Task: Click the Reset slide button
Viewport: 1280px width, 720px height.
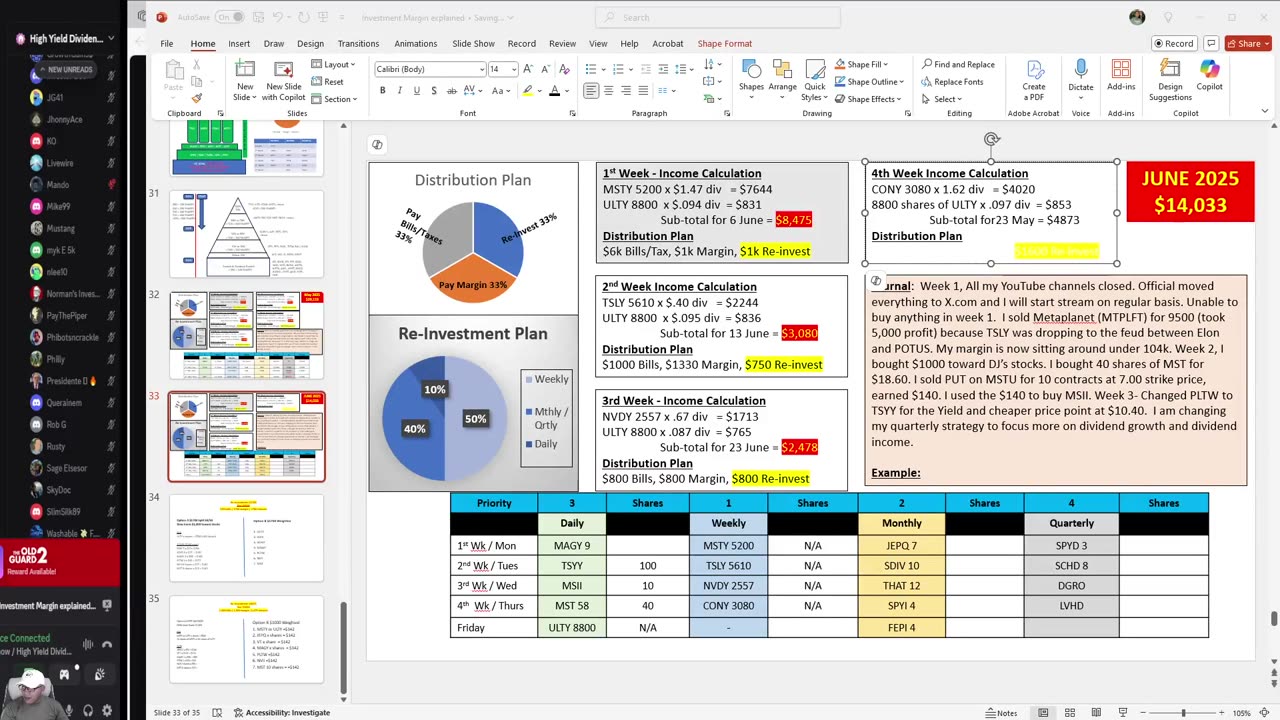Action: point(328,82)
